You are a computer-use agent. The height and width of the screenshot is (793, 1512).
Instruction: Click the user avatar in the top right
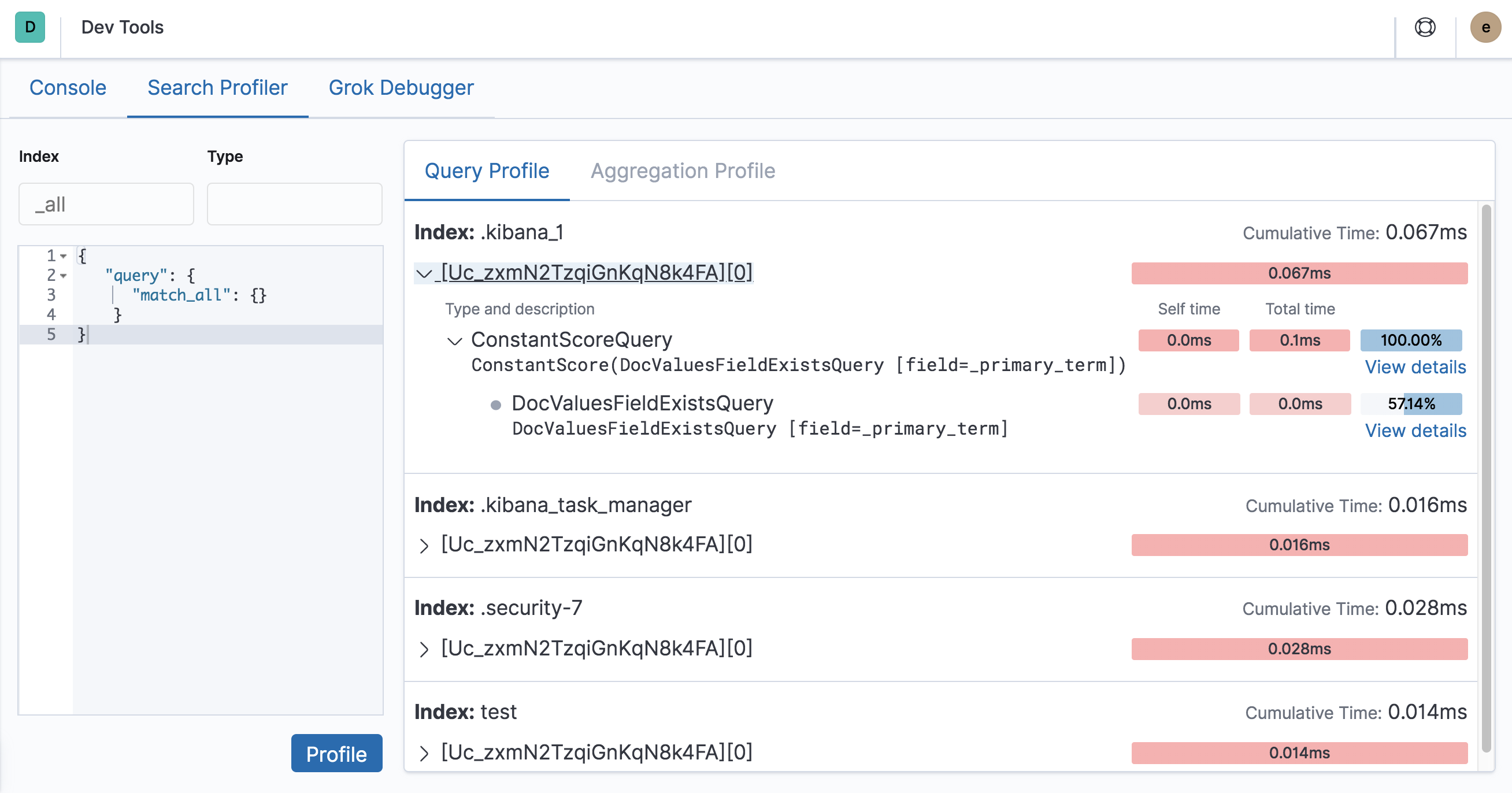coord(1485,27)
